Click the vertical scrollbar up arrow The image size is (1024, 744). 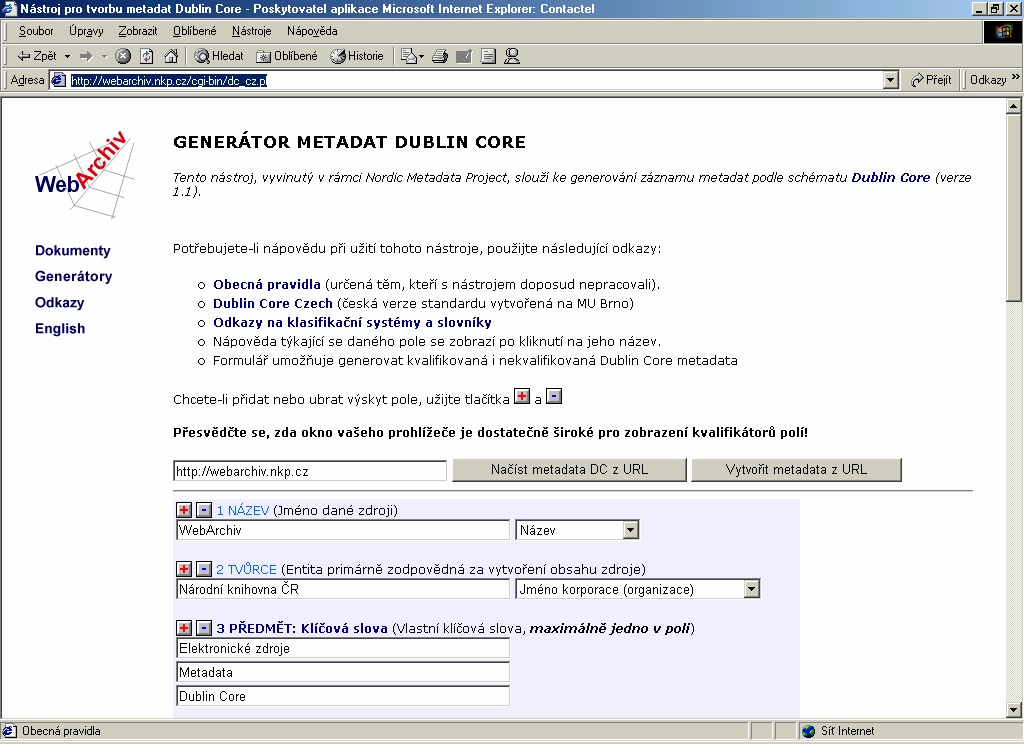point(1014,106)
